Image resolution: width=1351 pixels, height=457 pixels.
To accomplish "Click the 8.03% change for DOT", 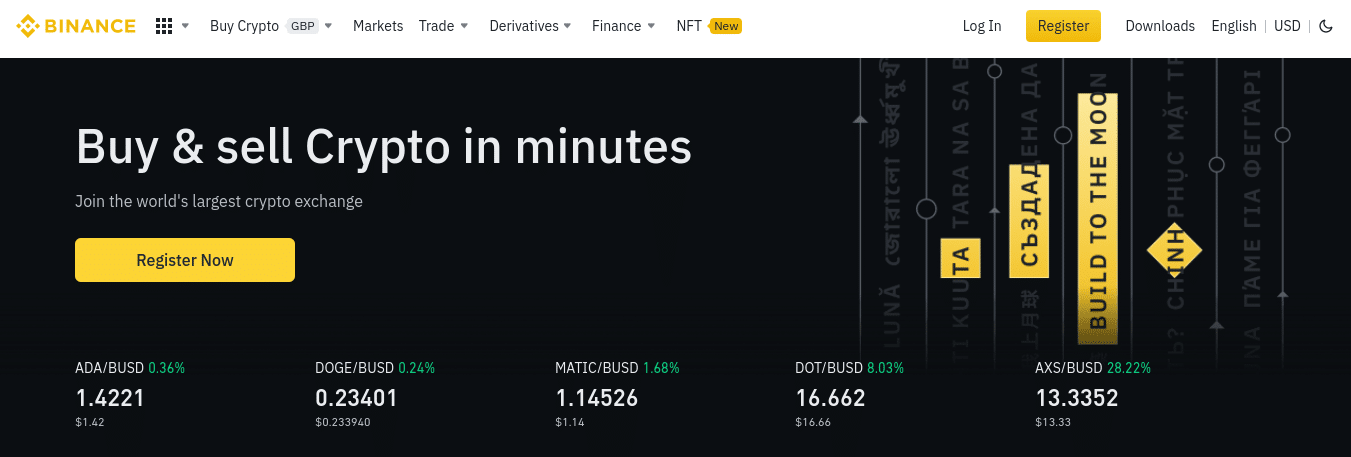I will [885, 368].
